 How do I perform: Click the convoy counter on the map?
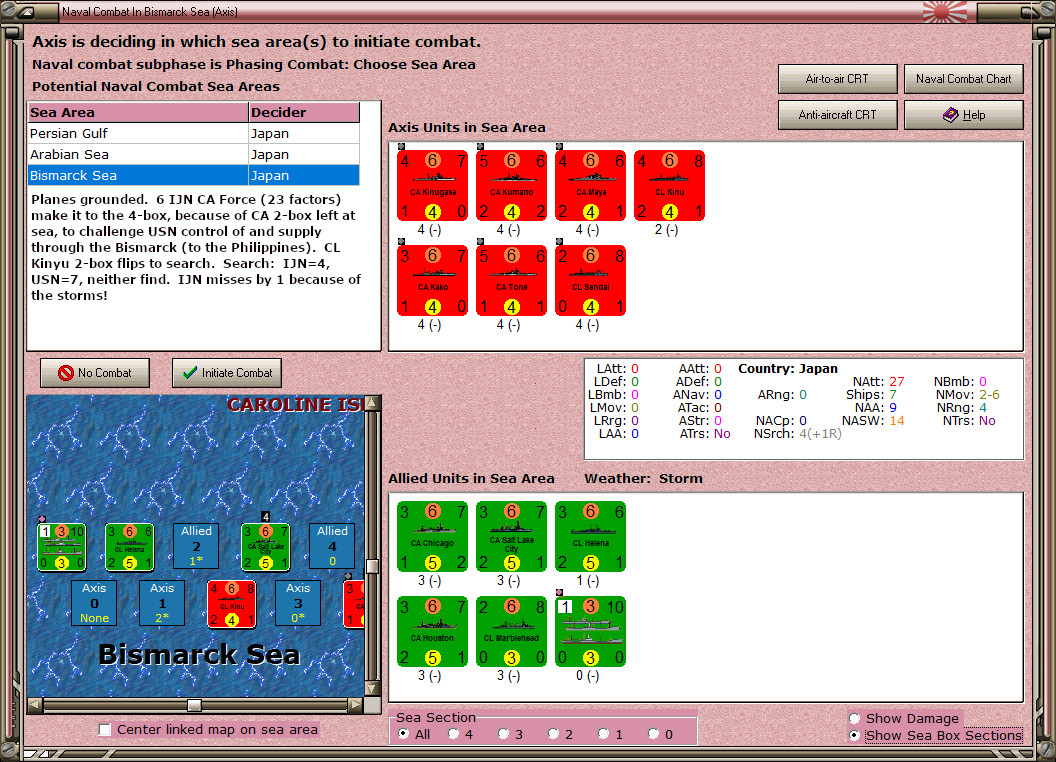click(61, 547)
